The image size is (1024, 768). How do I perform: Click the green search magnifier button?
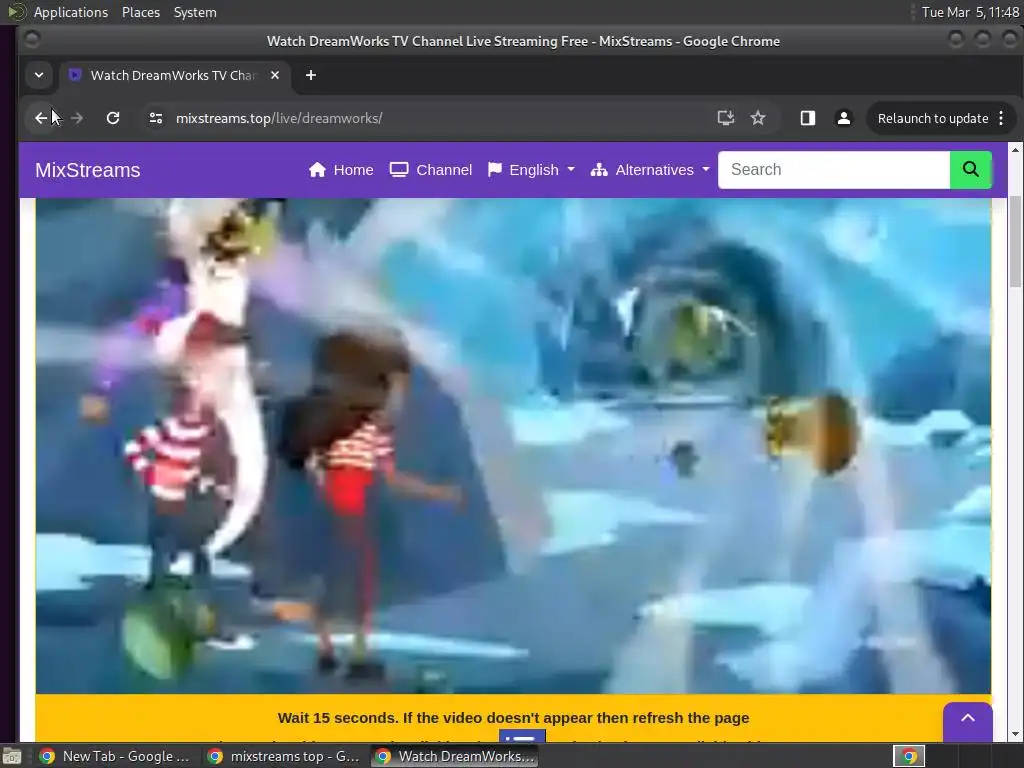tap(970, 170)
